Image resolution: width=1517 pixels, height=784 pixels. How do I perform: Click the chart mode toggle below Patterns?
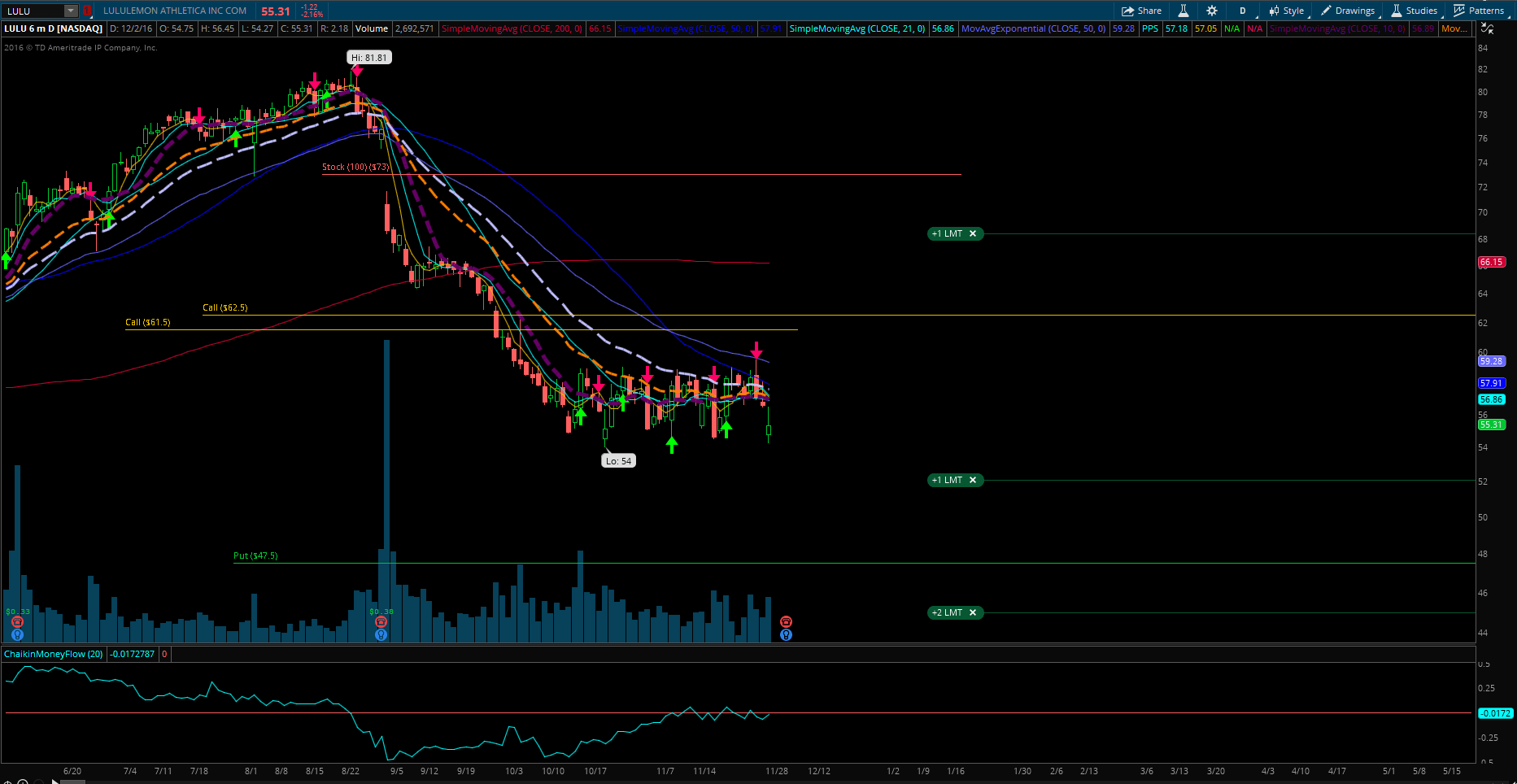pyautogui.click(x=1487, y=28)
